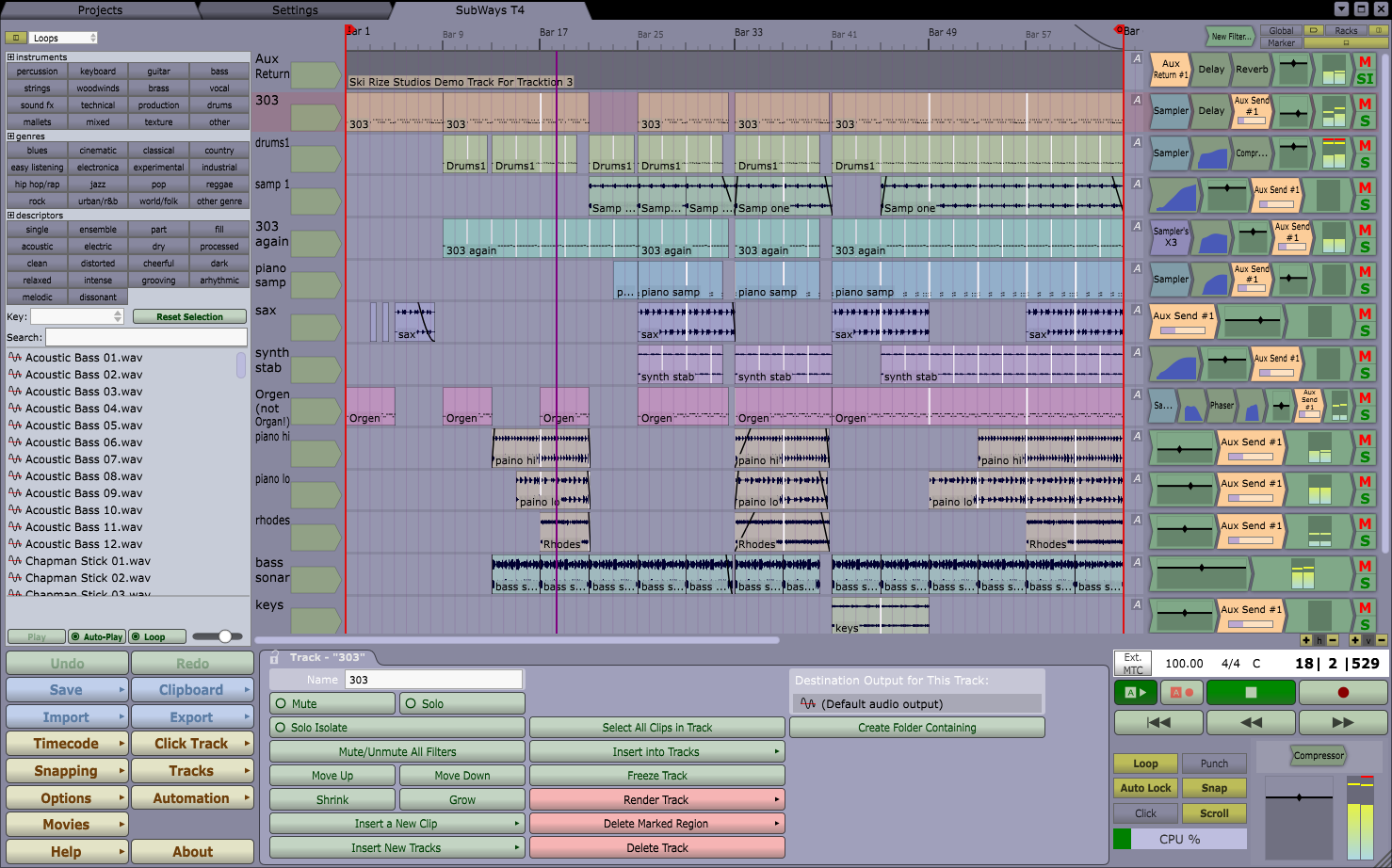Image resolution: width=1392 pixels, height=868 pixels.
Task: Click the fast-forward transport button
Action: click(1342, 722)
